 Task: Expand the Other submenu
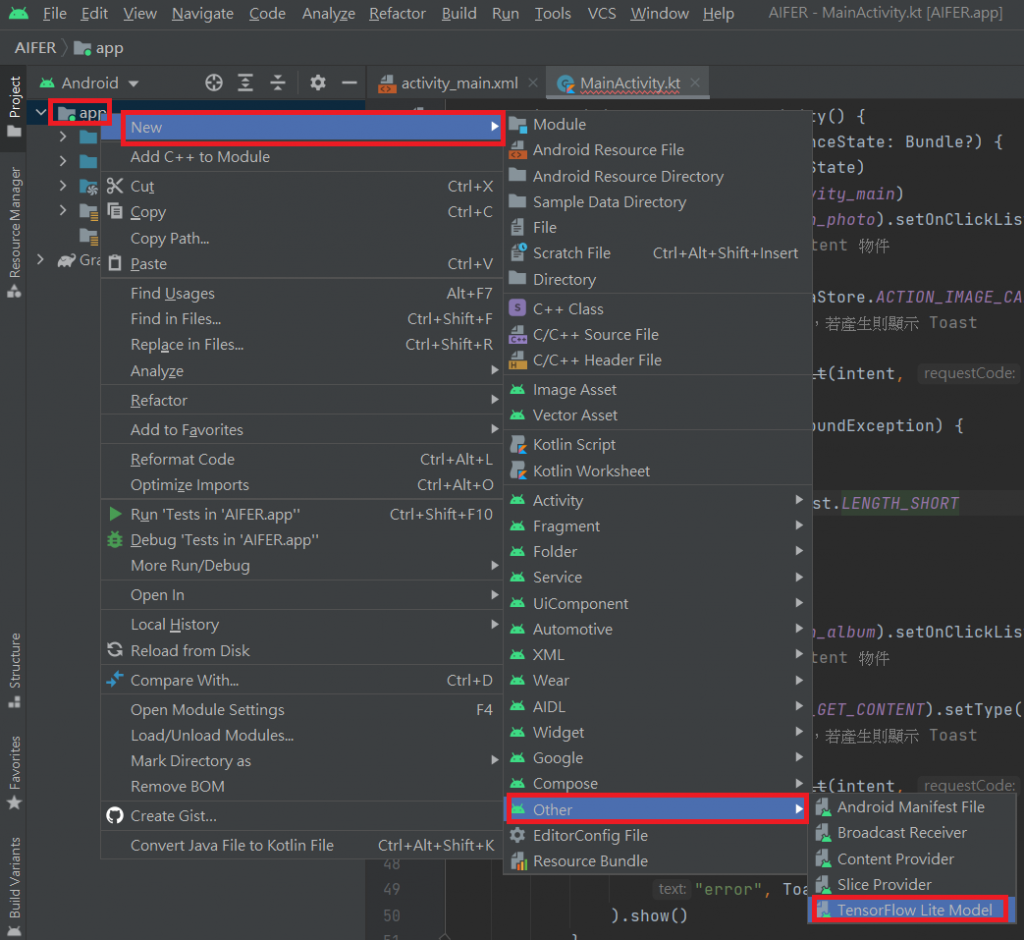coord(657,810)
